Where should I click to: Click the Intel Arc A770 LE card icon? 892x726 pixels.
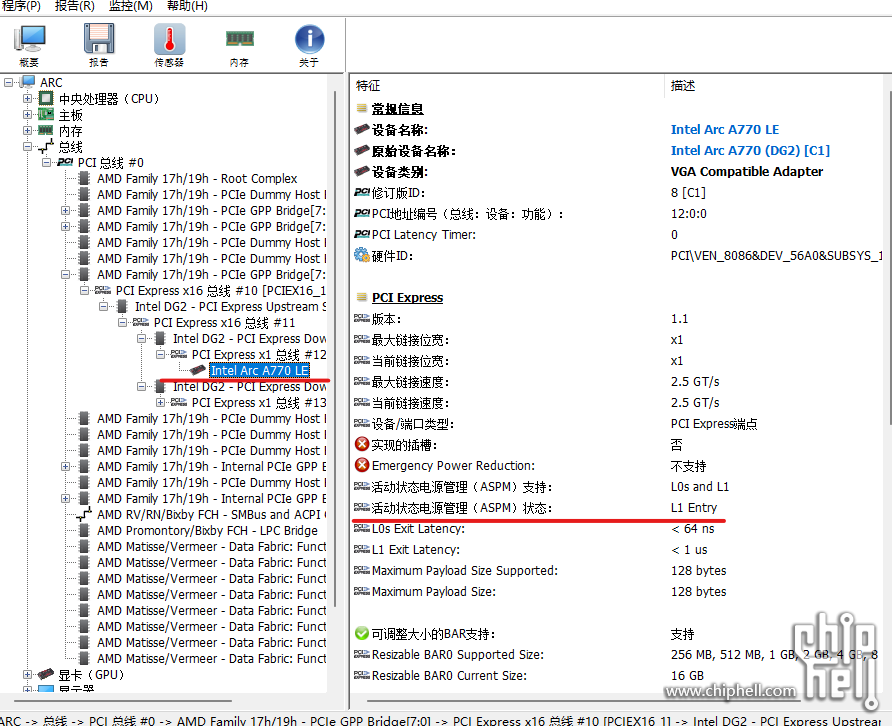tap(197, 370)
